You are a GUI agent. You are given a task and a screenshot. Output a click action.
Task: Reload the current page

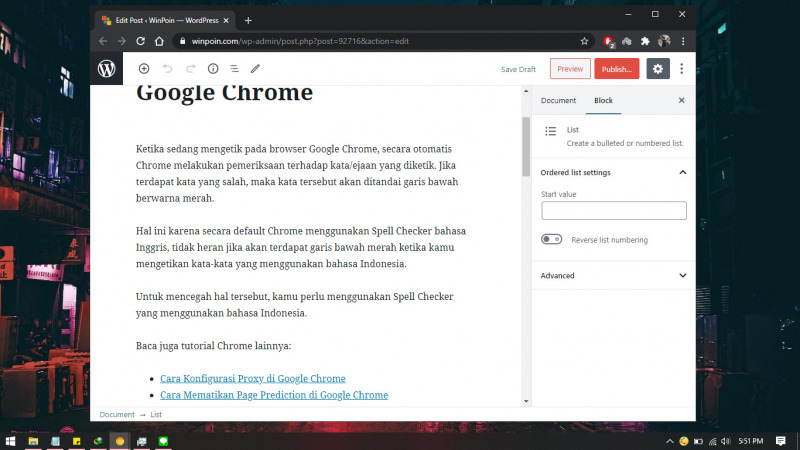tap(140, 41)
